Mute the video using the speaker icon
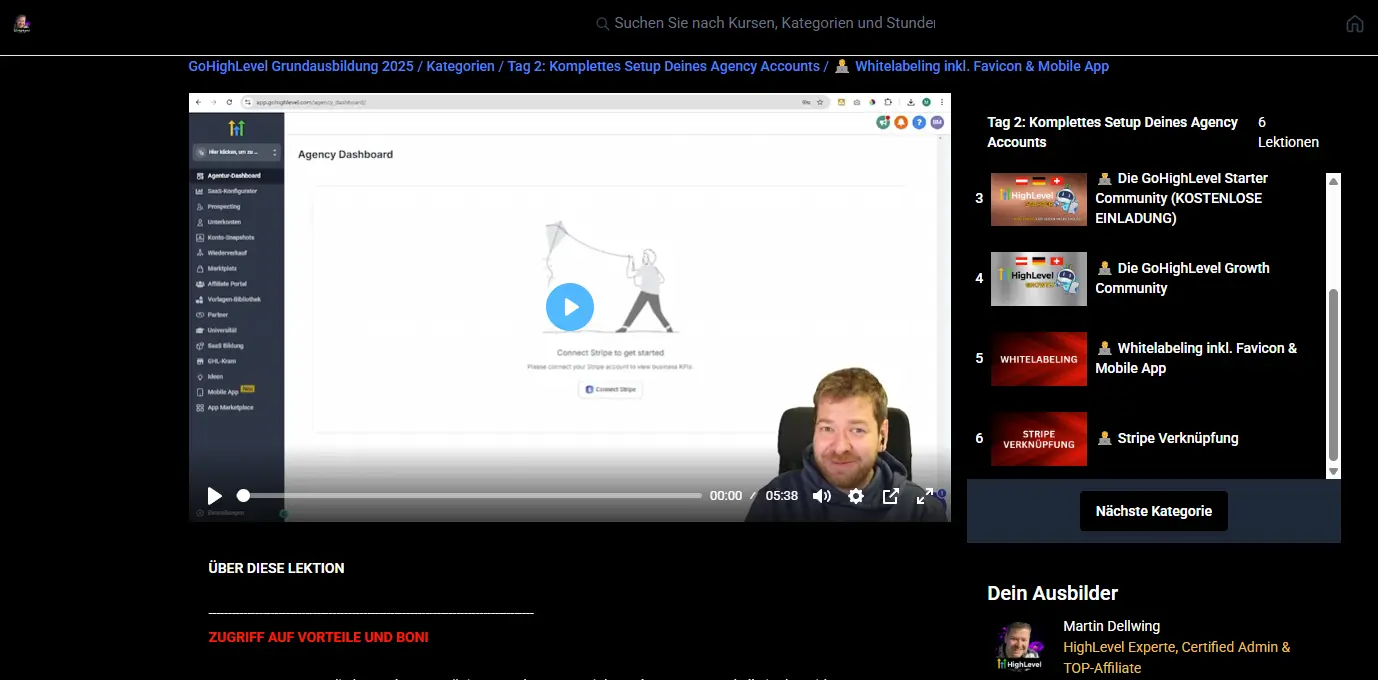Screen dimensions: 1378x680 coord(822,496)
